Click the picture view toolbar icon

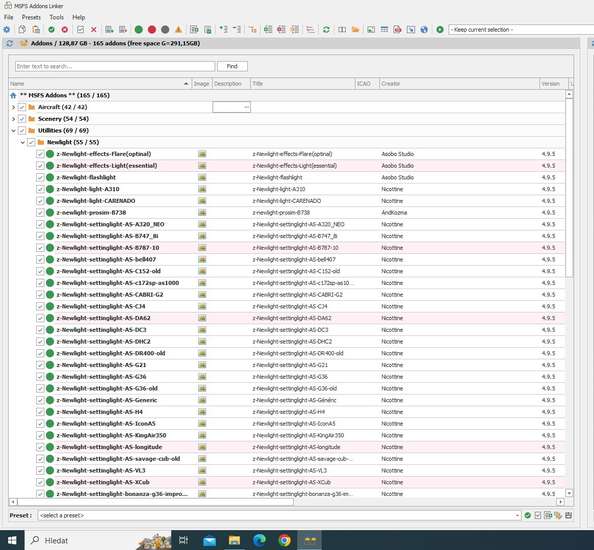371,30
